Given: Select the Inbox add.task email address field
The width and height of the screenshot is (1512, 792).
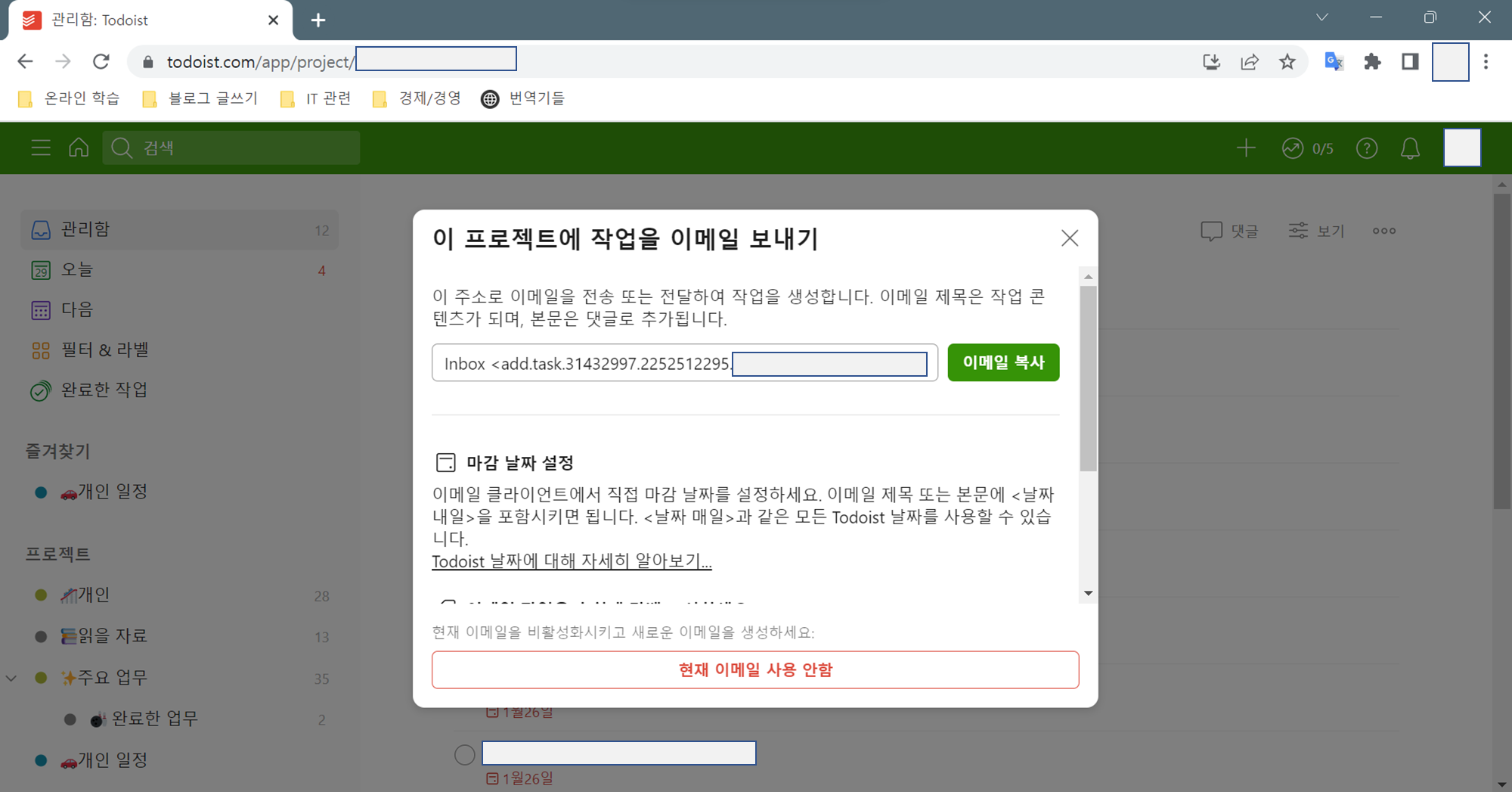Looking at the screenshot, I should tap(685, 363).
